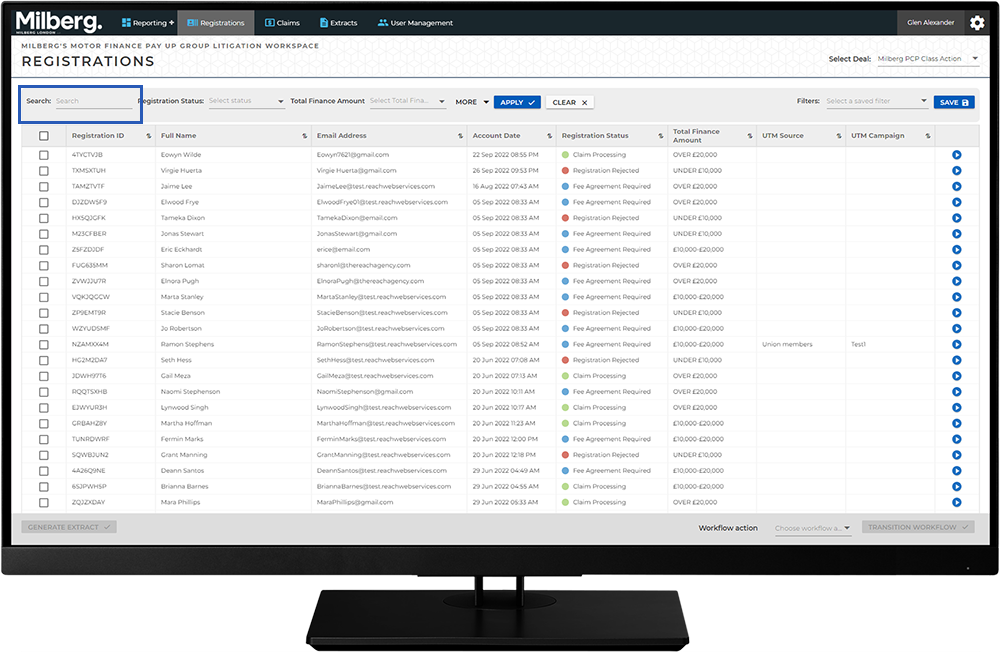
Task: Open the saved Filters dropdown
Action: (x=876, y=101)
